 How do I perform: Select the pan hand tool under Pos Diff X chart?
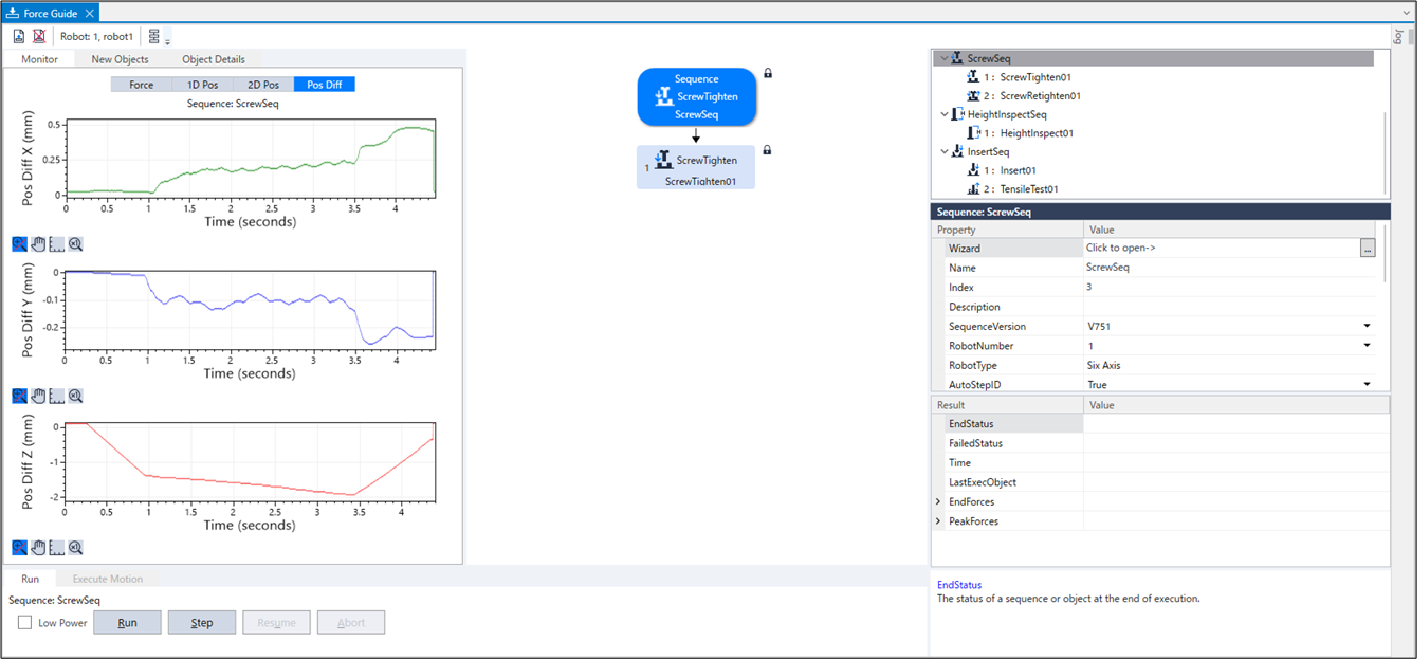[x=38, y=244]
